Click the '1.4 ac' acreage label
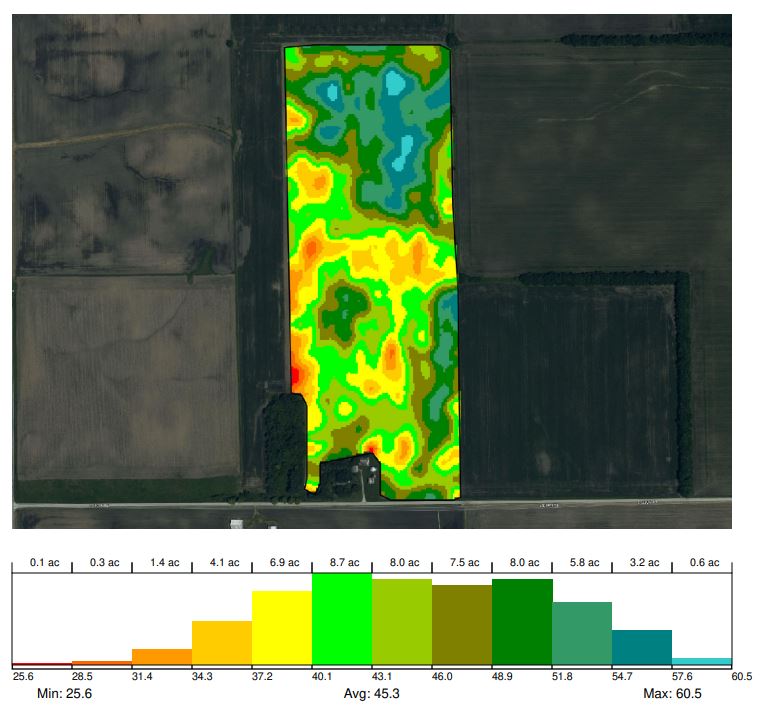The image size is (766, 715). pos(165,562)
